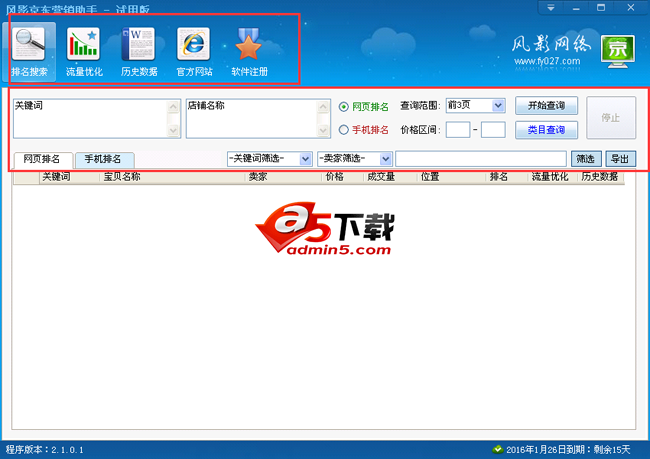Screen dimensions: 650x459
Task: Click the 关键词 box scroll up arrow
Action: (x=173, y=107)
